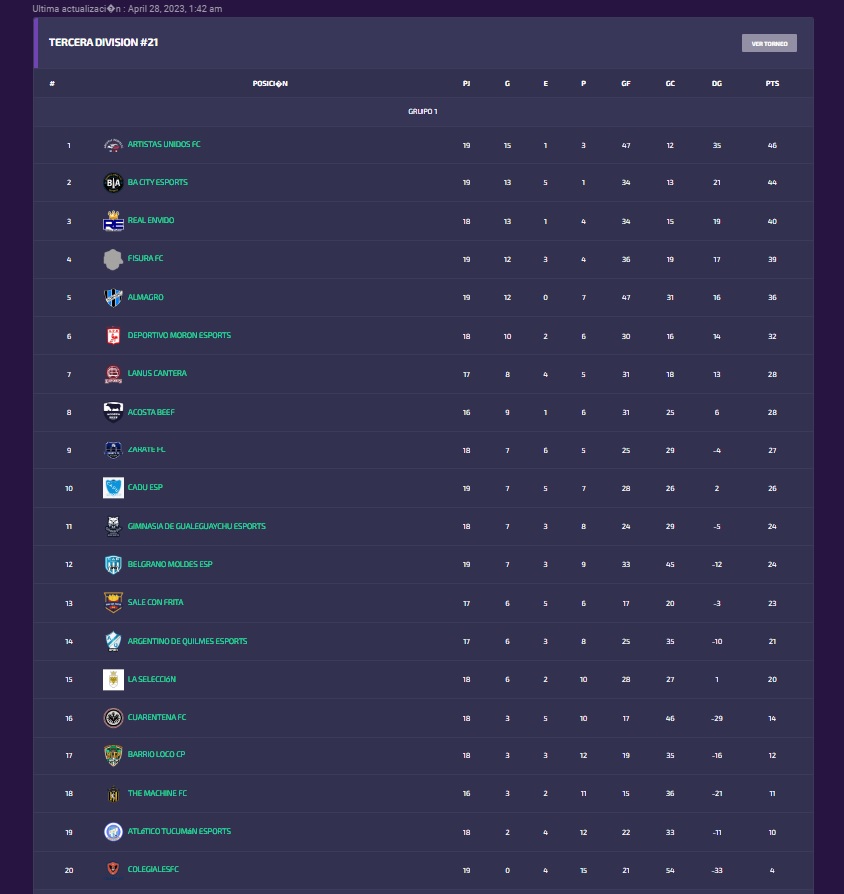Click the GF column header

tap(626, 83)
